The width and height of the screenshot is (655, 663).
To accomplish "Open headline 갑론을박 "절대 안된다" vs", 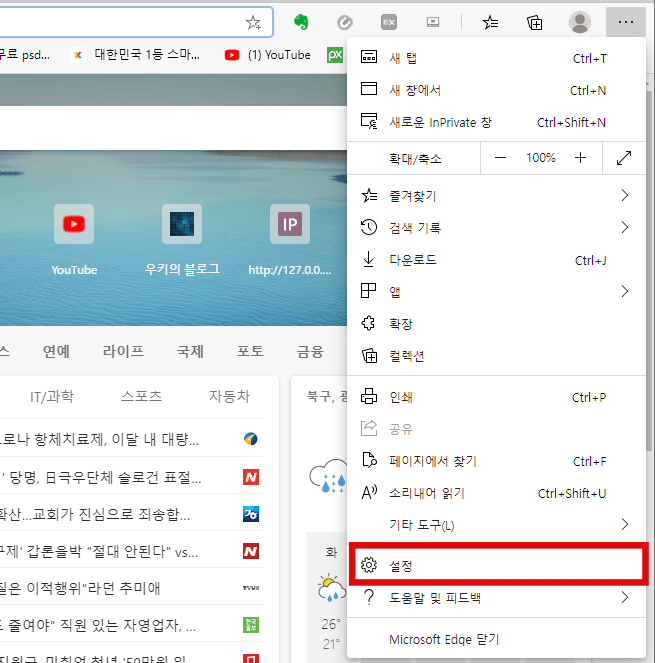I will pyautogui.click(x=99, y=551).
